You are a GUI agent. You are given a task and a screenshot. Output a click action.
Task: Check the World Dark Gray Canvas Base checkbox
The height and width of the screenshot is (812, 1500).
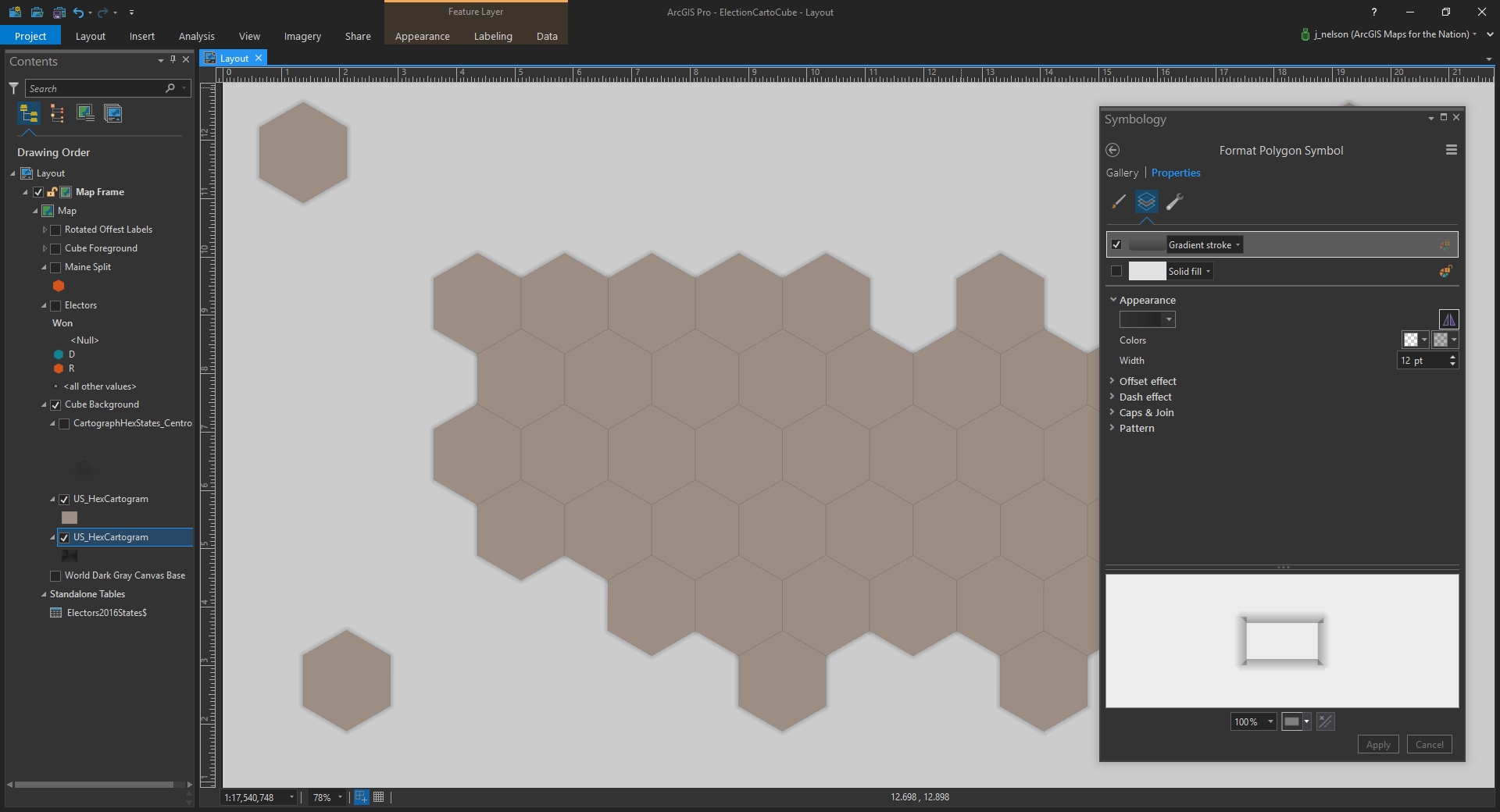tap(55, 575)
